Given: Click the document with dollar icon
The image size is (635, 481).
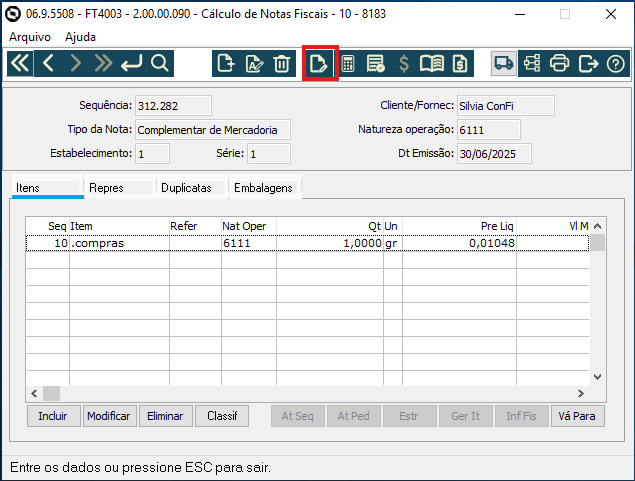Looking at the screenshot, I should point(460,64).
